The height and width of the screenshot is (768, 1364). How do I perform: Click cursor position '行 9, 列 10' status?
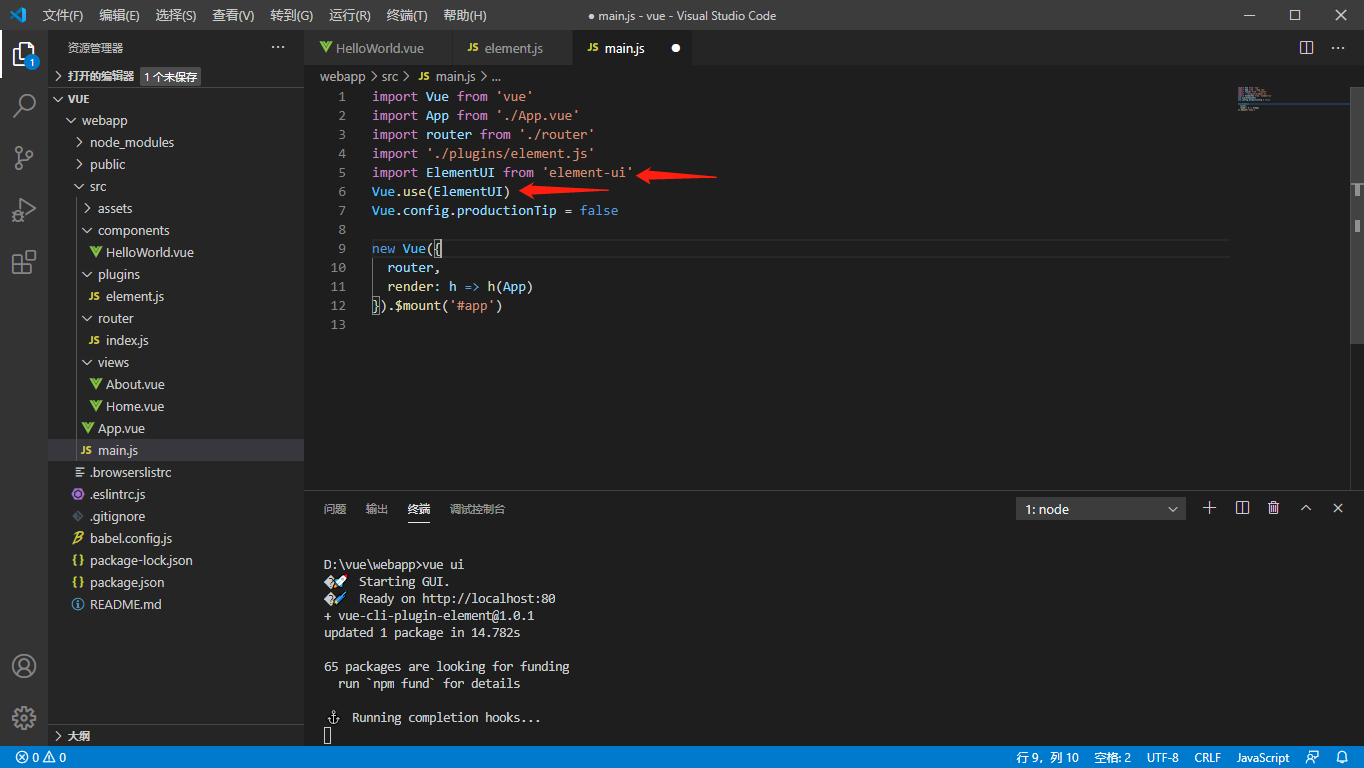[x=1047, y=757]
